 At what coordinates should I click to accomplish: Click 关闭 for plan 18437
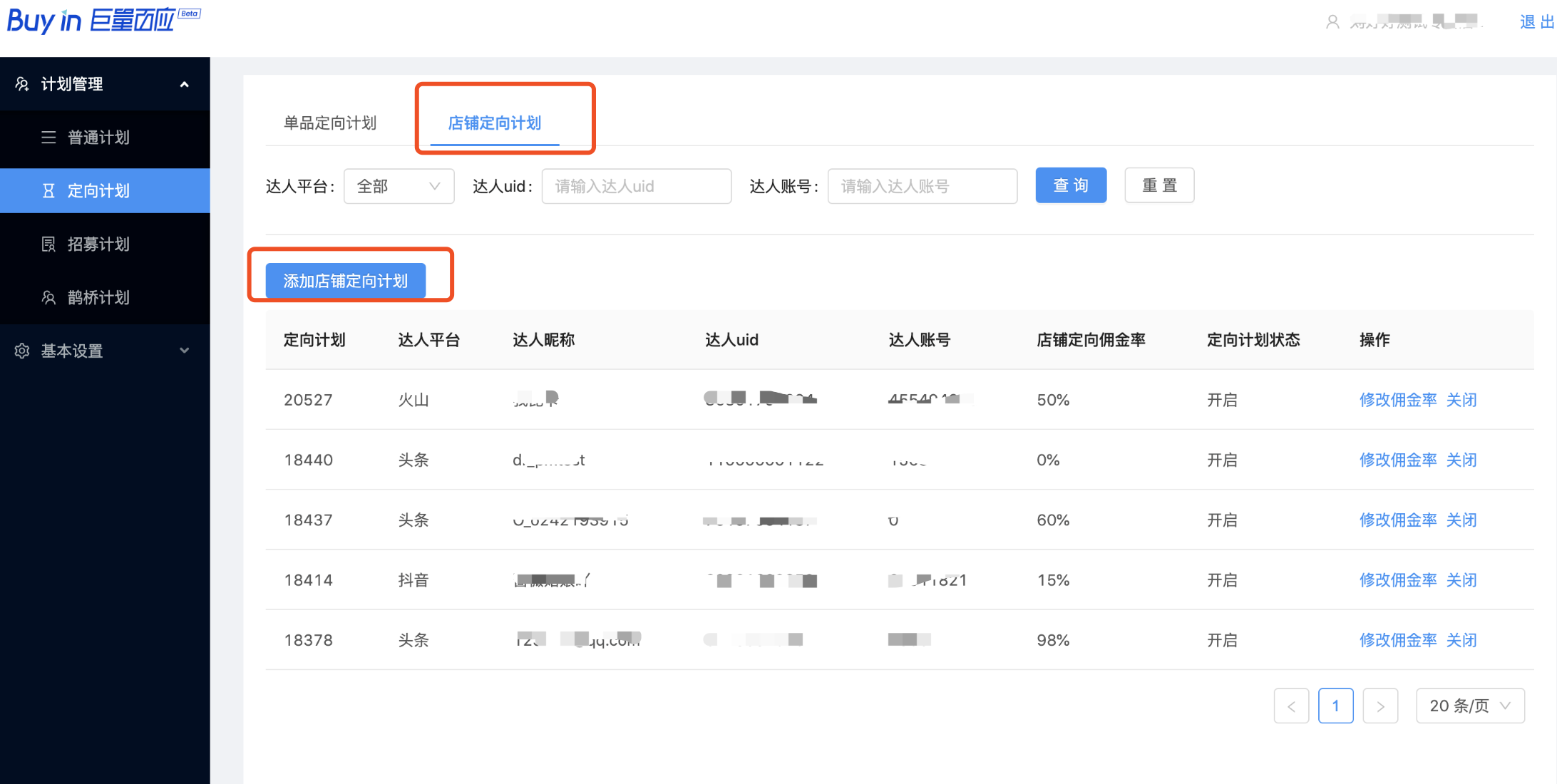tap(1461, 520)
